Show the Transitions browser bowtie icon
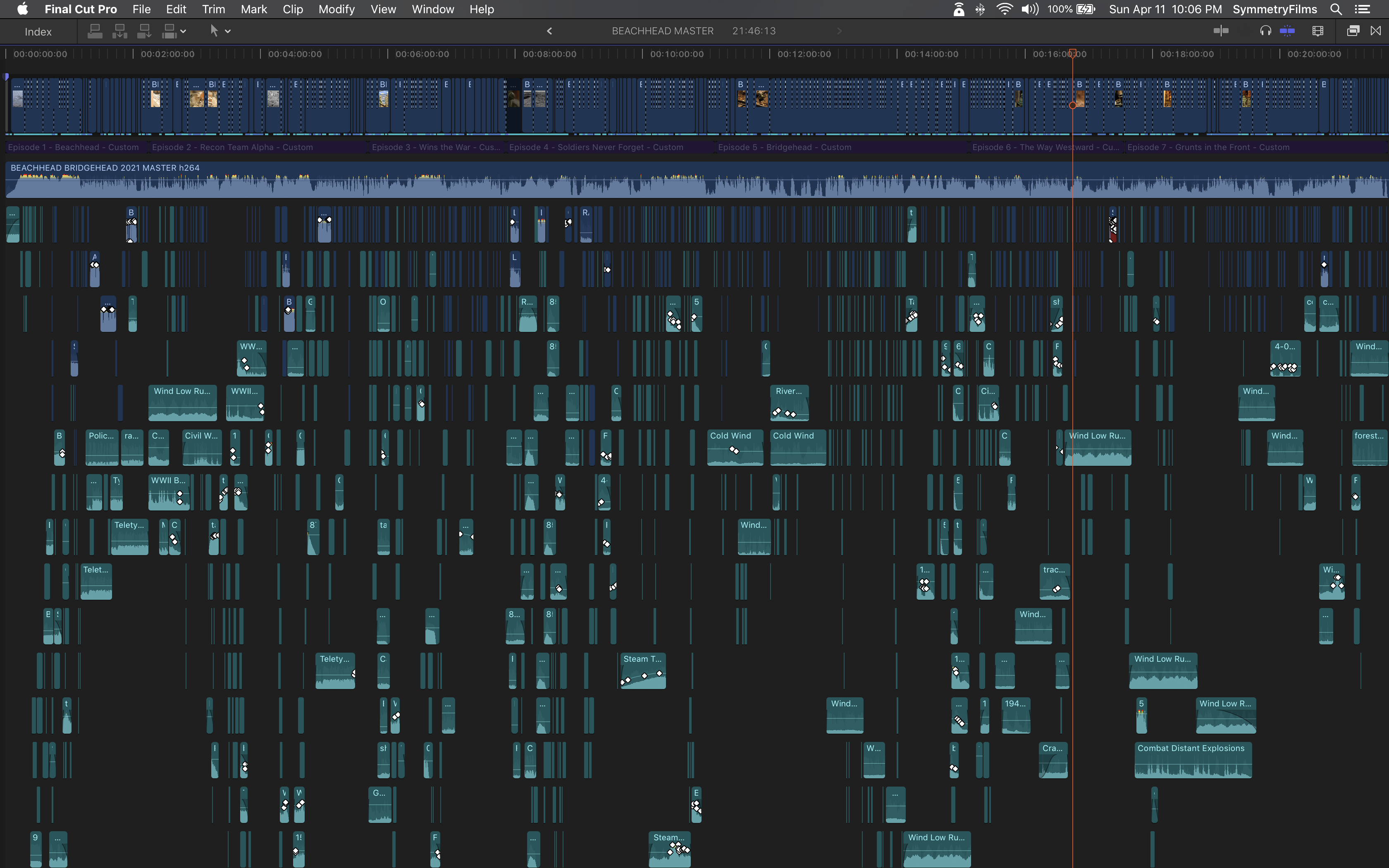The width and height of the screenshot is (1389, 868). (x=1376, y=31)
